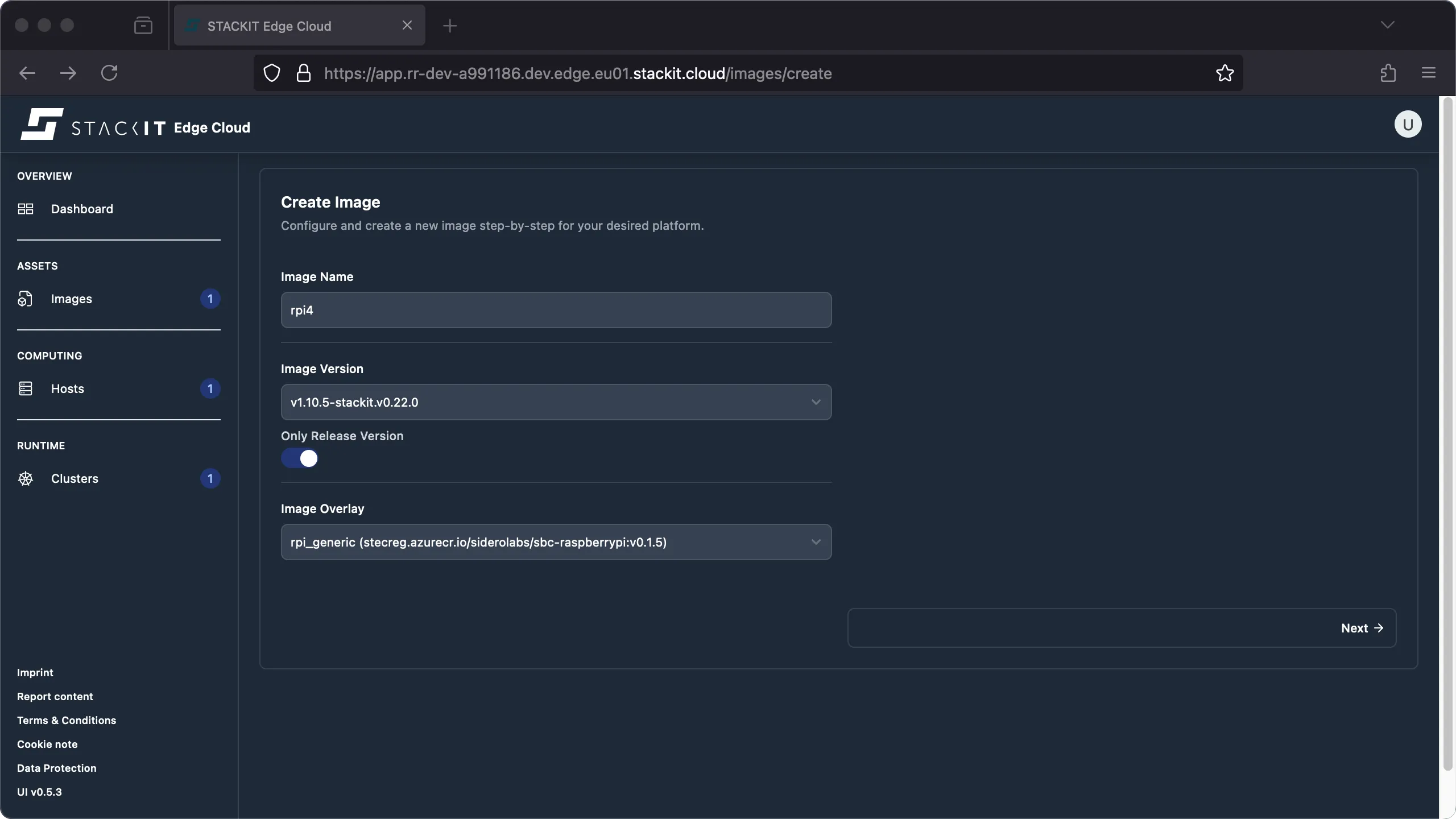Click the tracking protection shield icon
This screenshot has width=1456, height=819.
click(271, 73)
